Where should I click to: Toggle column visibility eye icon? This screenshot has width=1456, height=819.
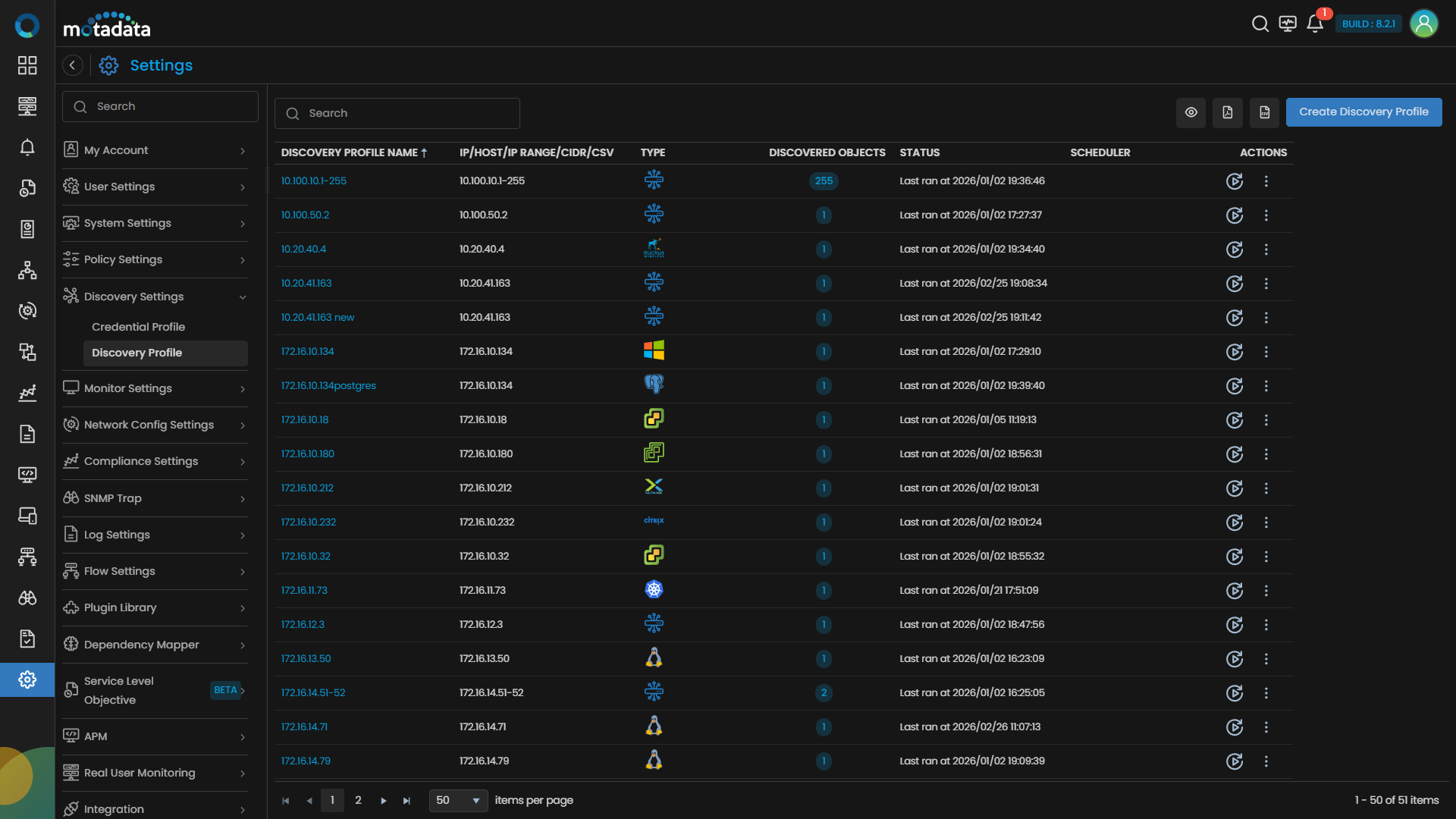pos(1191,112)
